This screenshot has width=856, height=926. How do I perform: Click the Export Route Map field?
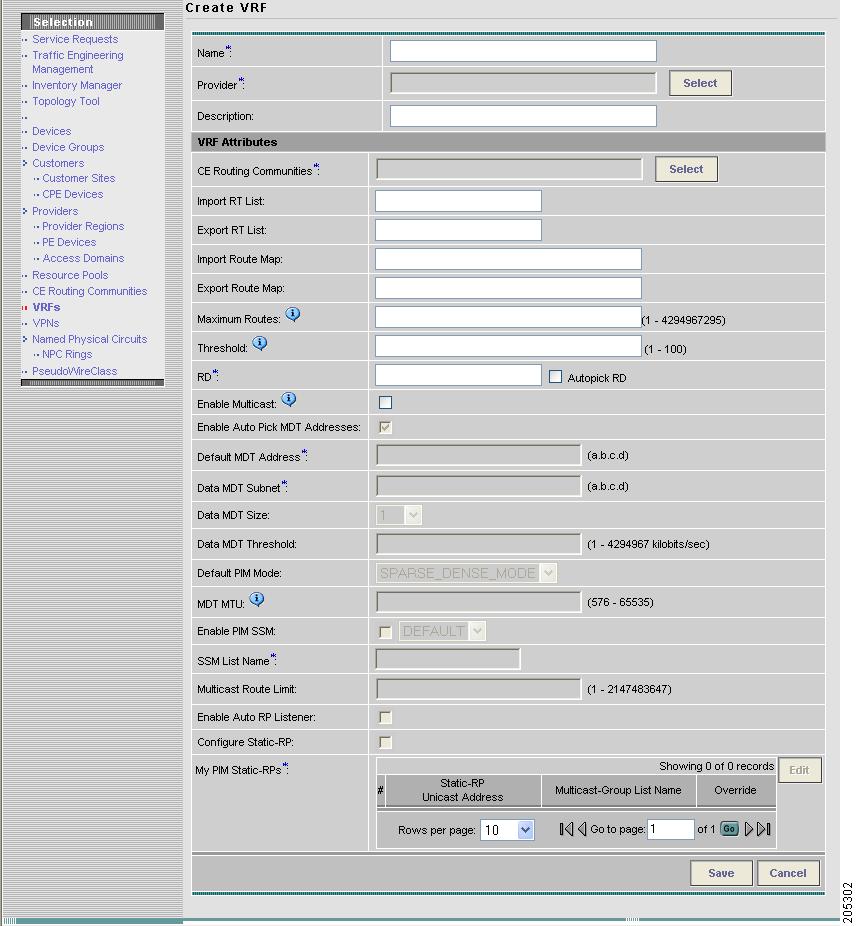coord(509,288)
